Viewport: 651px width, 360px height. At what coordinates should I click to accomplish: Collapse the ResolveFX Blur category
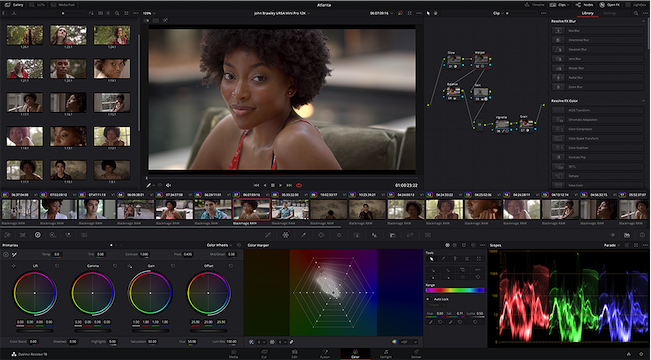644,21
